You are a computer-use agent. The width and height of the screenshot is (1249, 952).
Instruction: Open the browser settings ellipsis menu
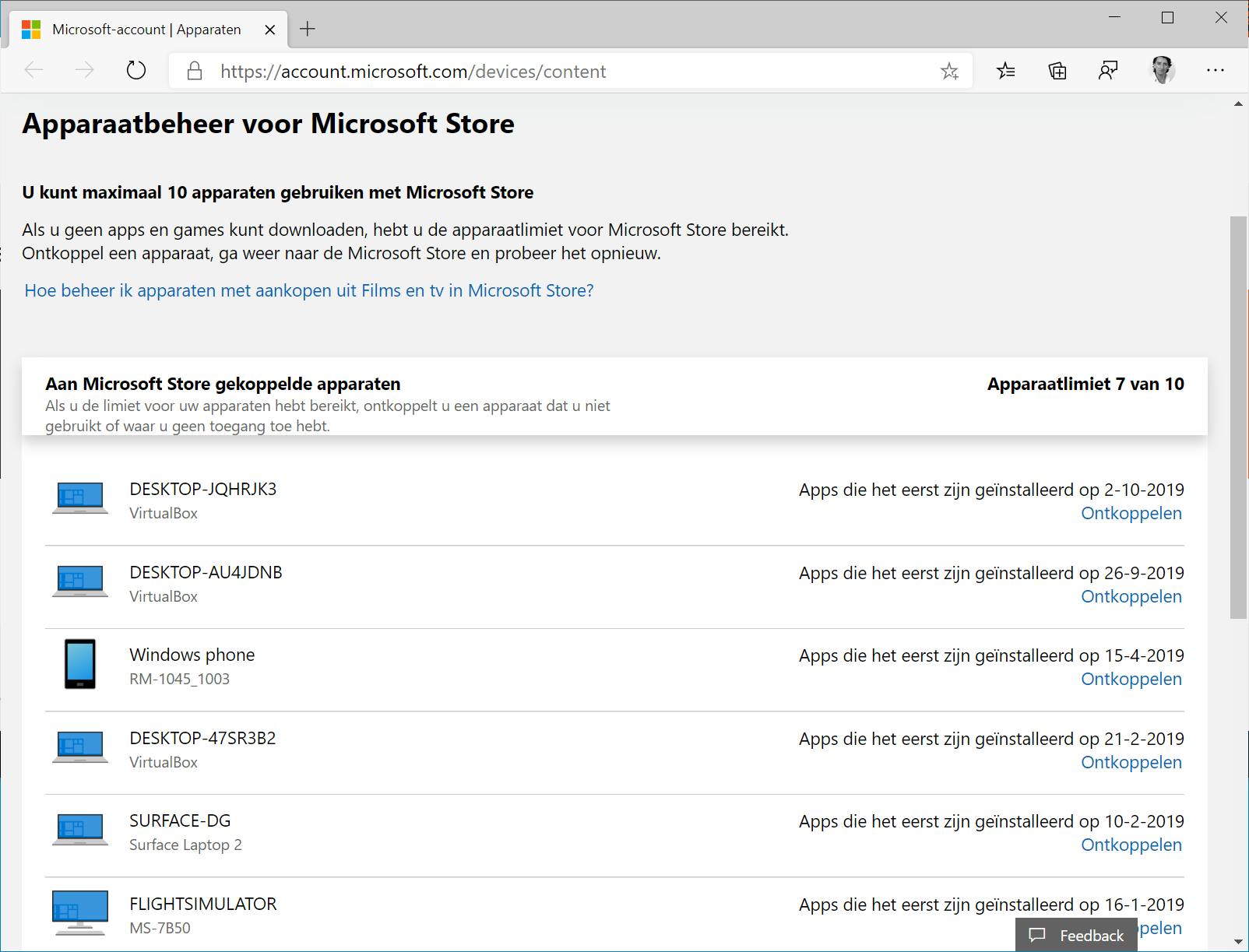(1215, 71)
